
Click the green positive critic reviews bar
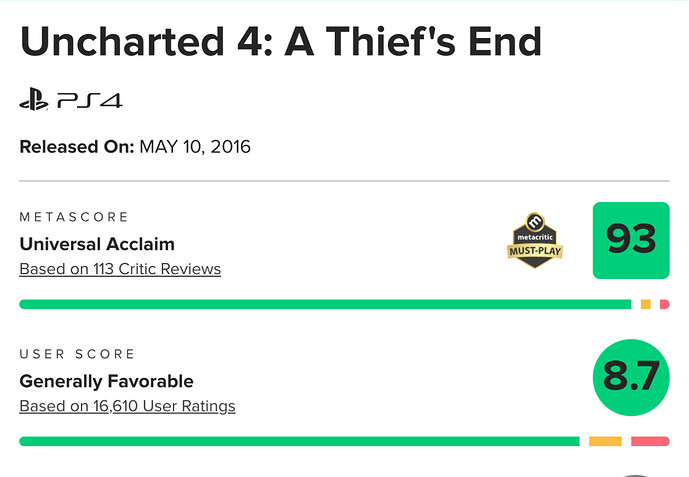coord(325,304)
